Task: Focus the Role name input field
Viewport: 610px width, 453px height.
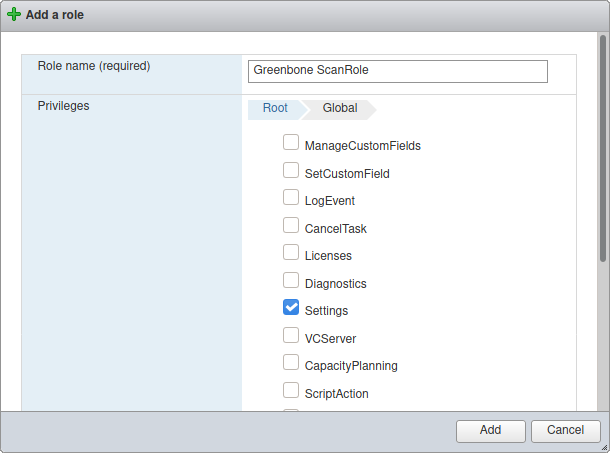Action: click(397, 71)
